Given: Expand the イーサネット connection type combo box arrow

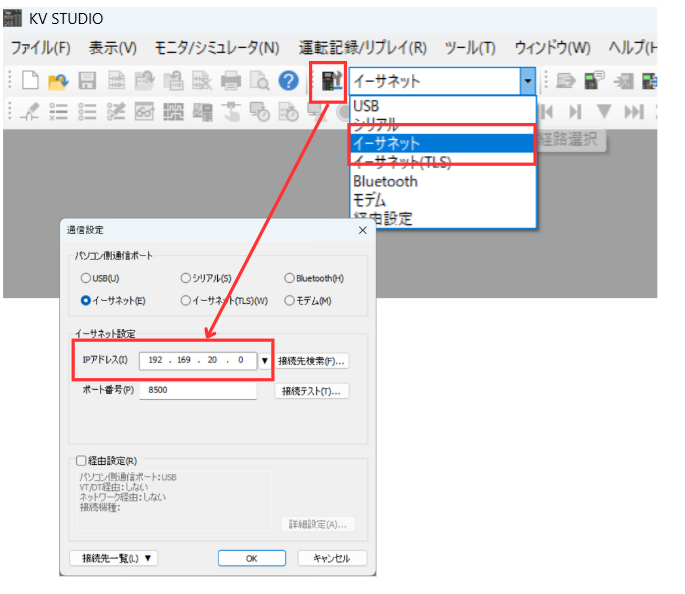Looking at the screenshot, I should point(528,81).
